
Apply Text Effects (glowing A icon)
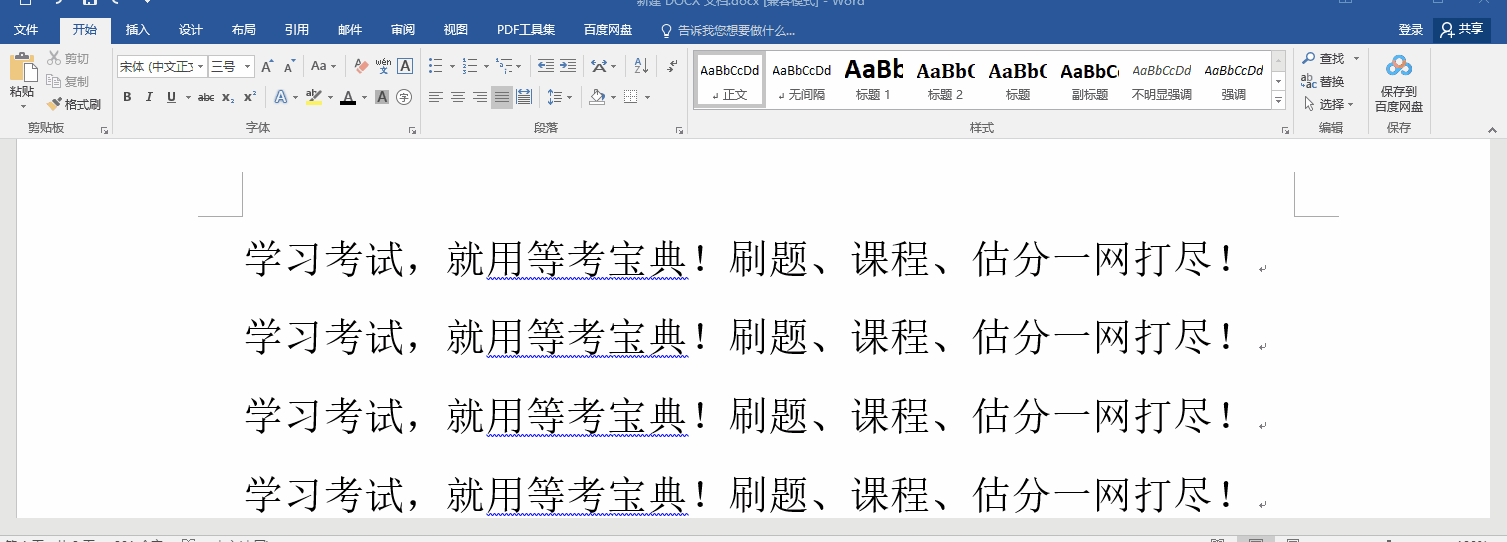click(280, 97)
